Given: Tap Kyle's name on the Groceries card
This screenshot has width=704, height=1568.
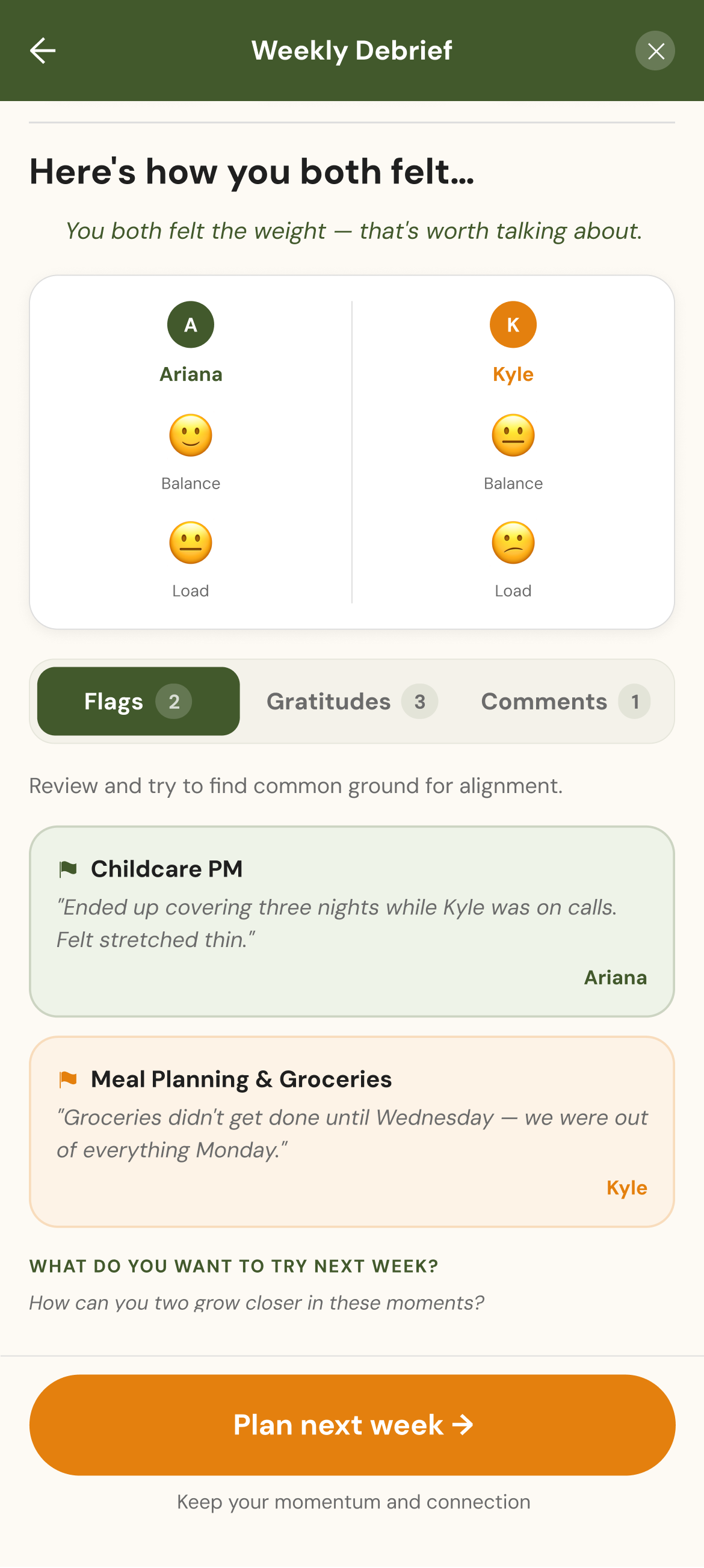Looking at the screenshot, I should [627, 1188].
